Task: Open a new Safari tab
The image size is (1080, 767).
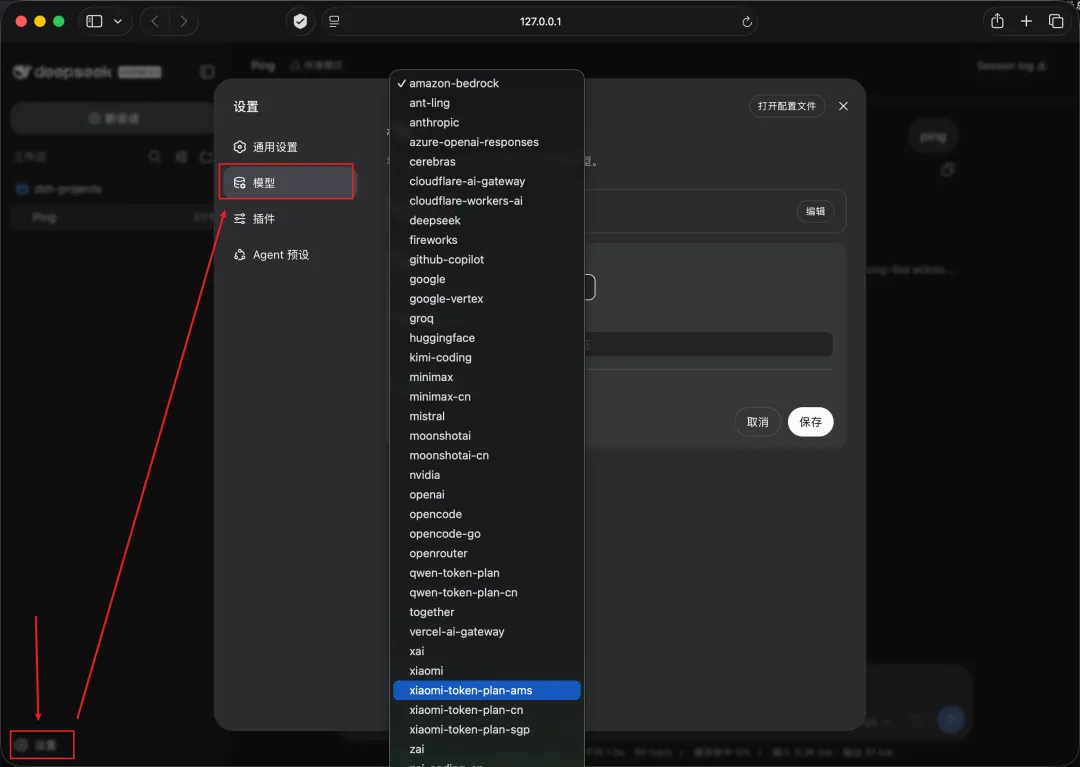Action: [1026, 21]
